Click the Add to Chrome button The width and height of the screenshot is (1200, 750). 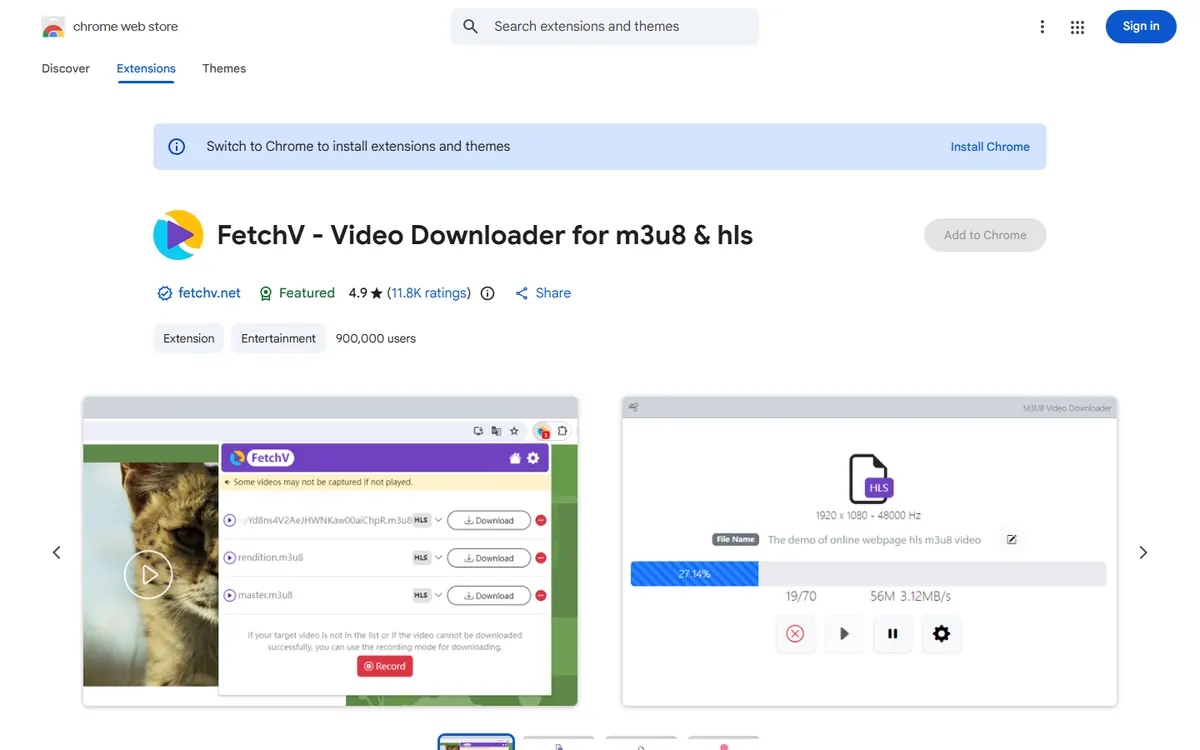pyautogui.click(x=985, y=235)
